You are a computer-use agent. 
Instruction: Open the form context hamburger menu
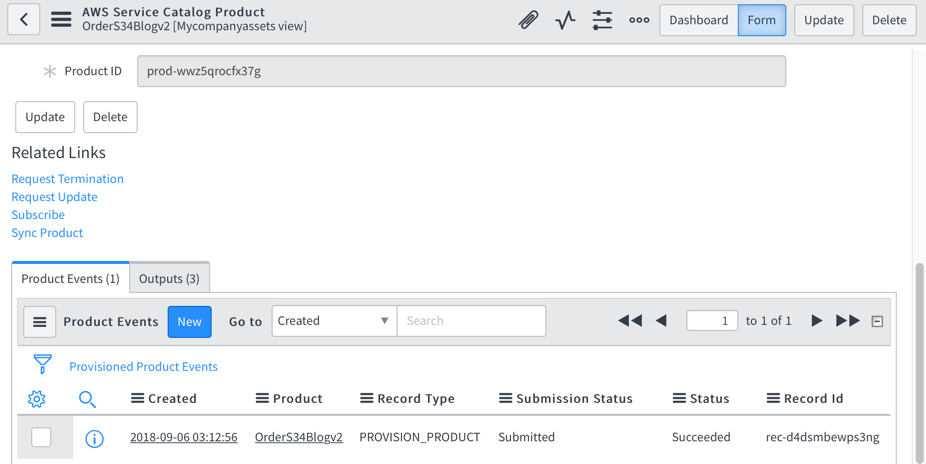(x=61, y=19)
